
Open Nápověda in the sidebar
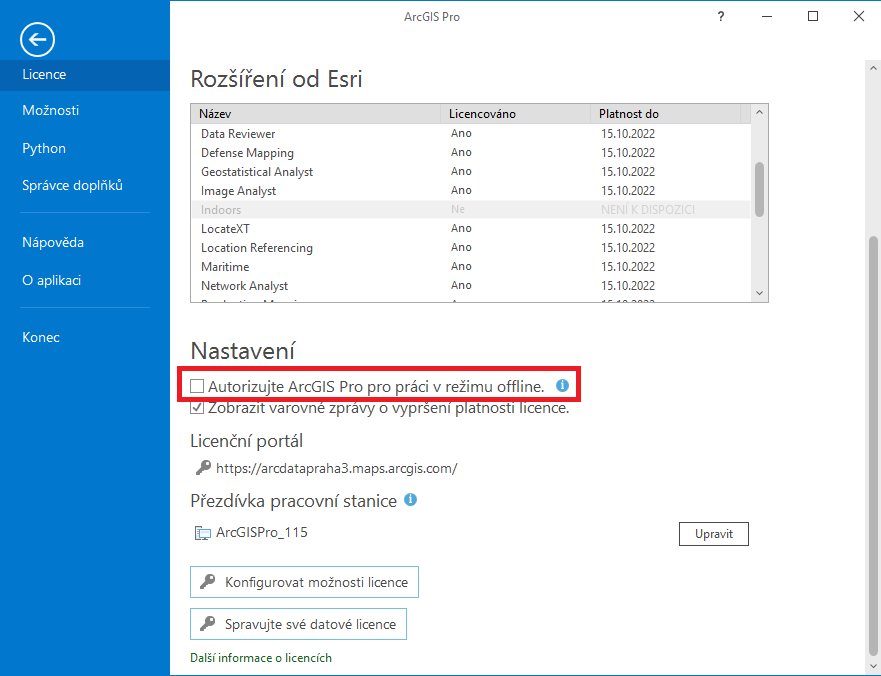[x=53, y=242]
